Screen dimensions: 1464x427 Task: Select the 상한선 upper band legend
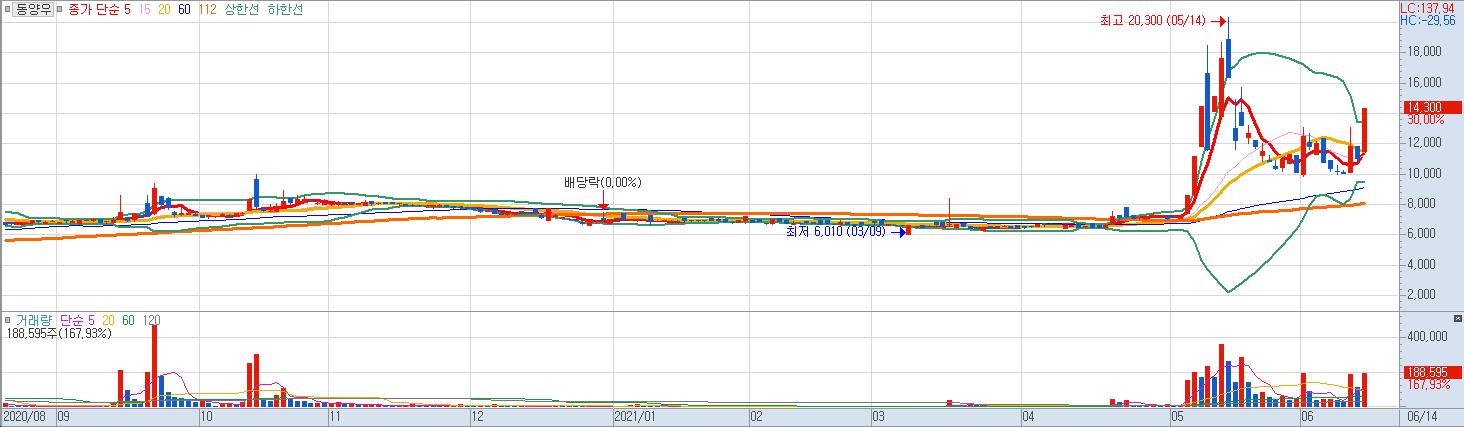coord(243,8)
